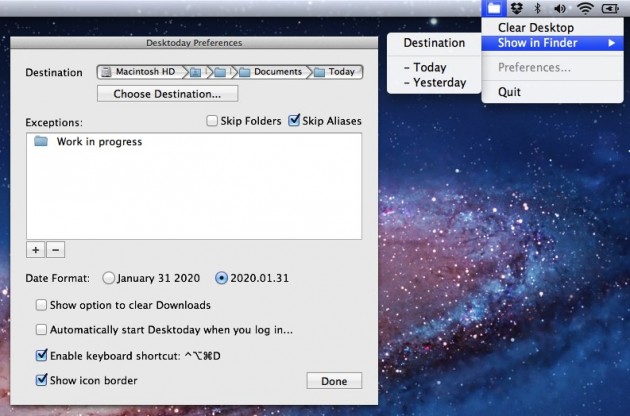Select the Today folder in path bar
This screenshot has width=630, height=416.
point(334,72)
